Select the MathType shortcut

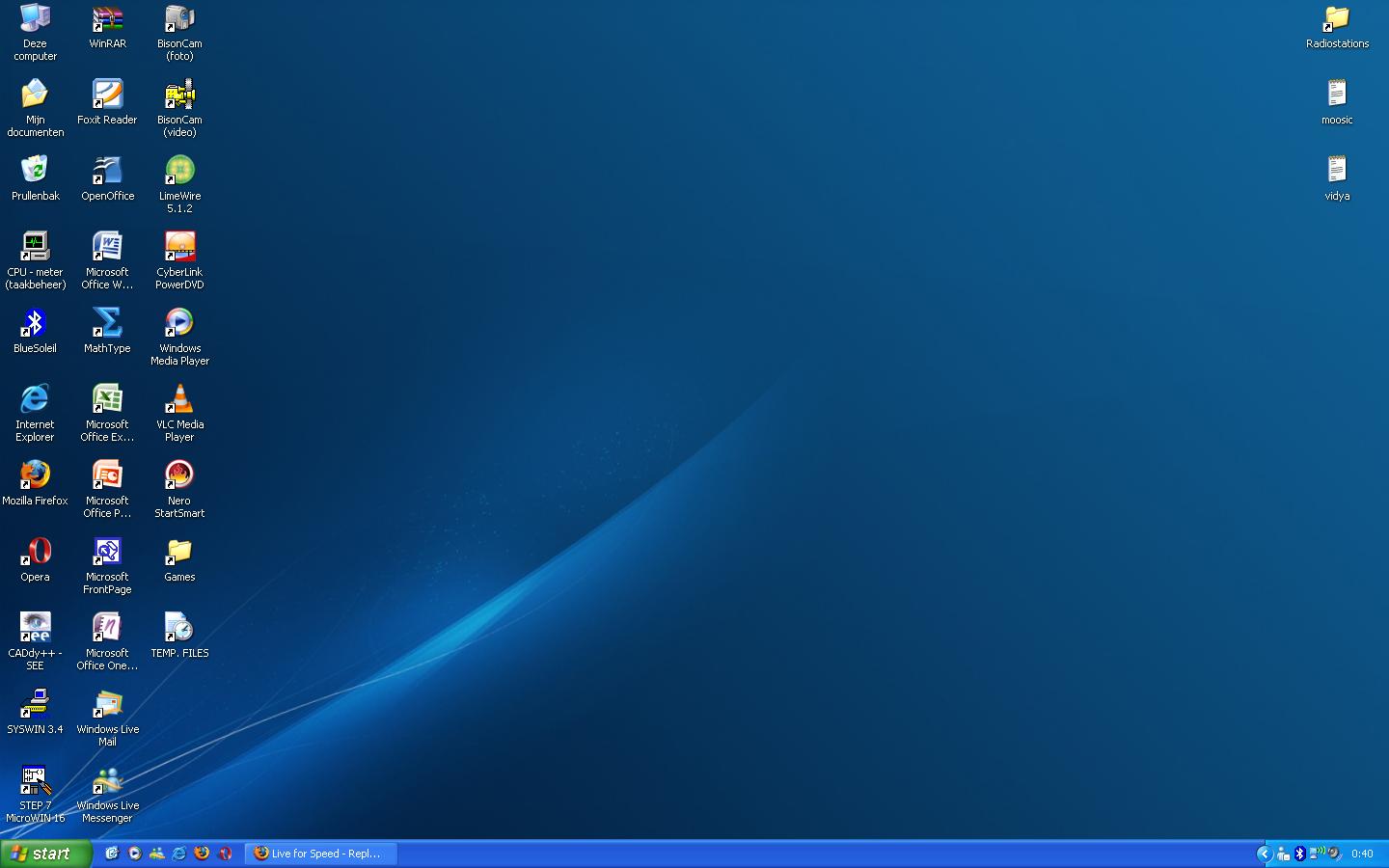107,331
